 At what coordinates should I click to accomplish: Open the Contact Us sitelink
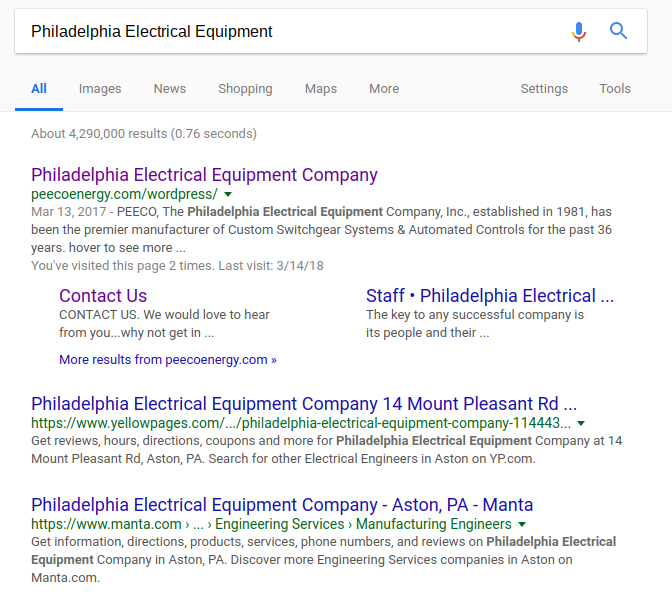coord(103,296)
